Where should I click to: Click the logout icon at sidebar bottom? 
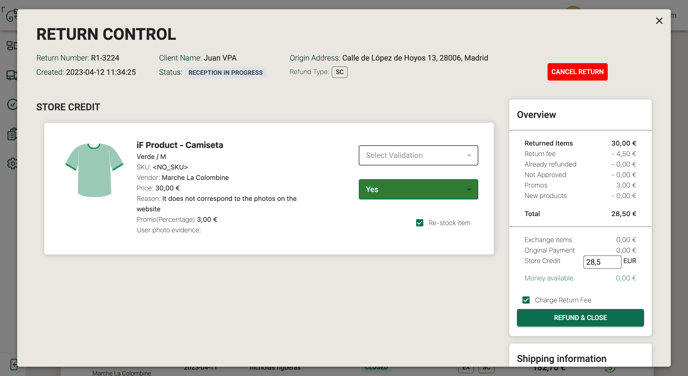[x=13, y=365]
